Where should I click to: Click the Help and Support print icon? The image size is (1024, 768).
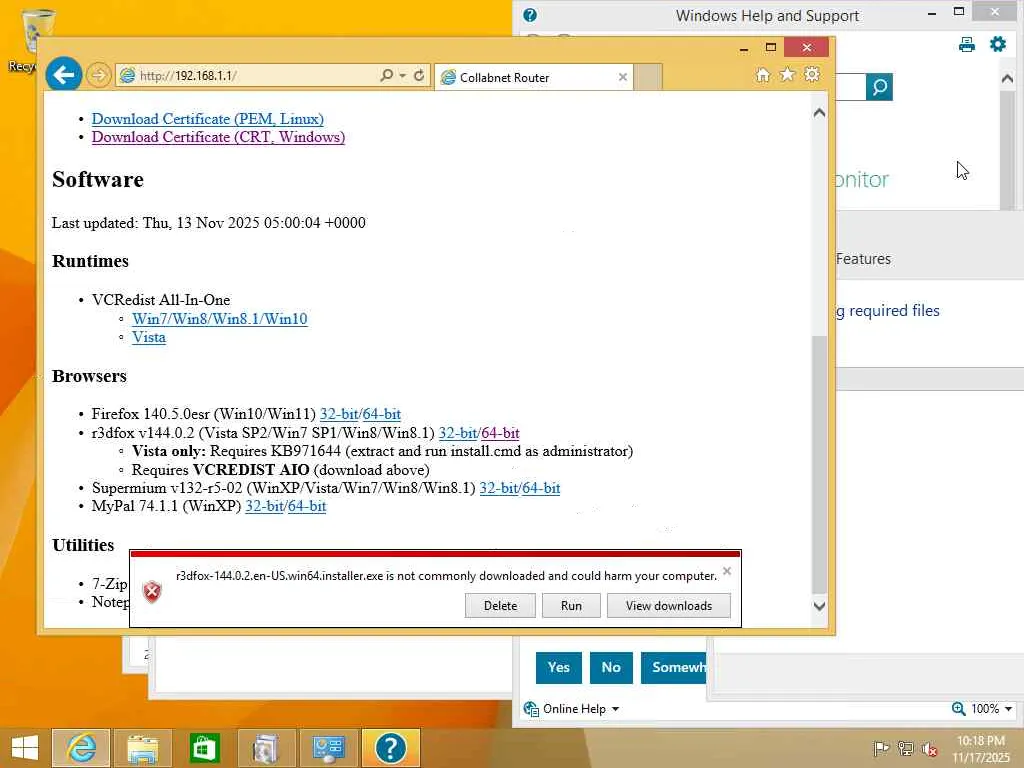click(967, 44)
